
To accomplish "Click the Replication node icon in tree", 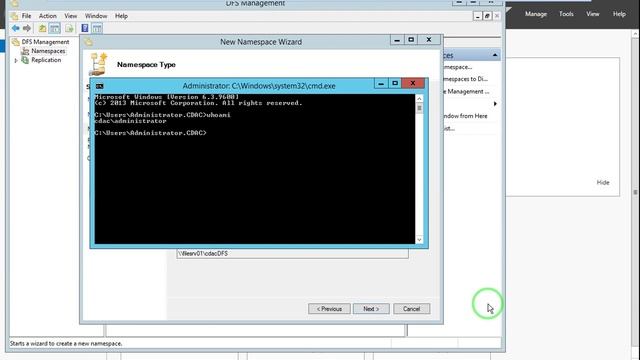I will click(x=25, y=60).
